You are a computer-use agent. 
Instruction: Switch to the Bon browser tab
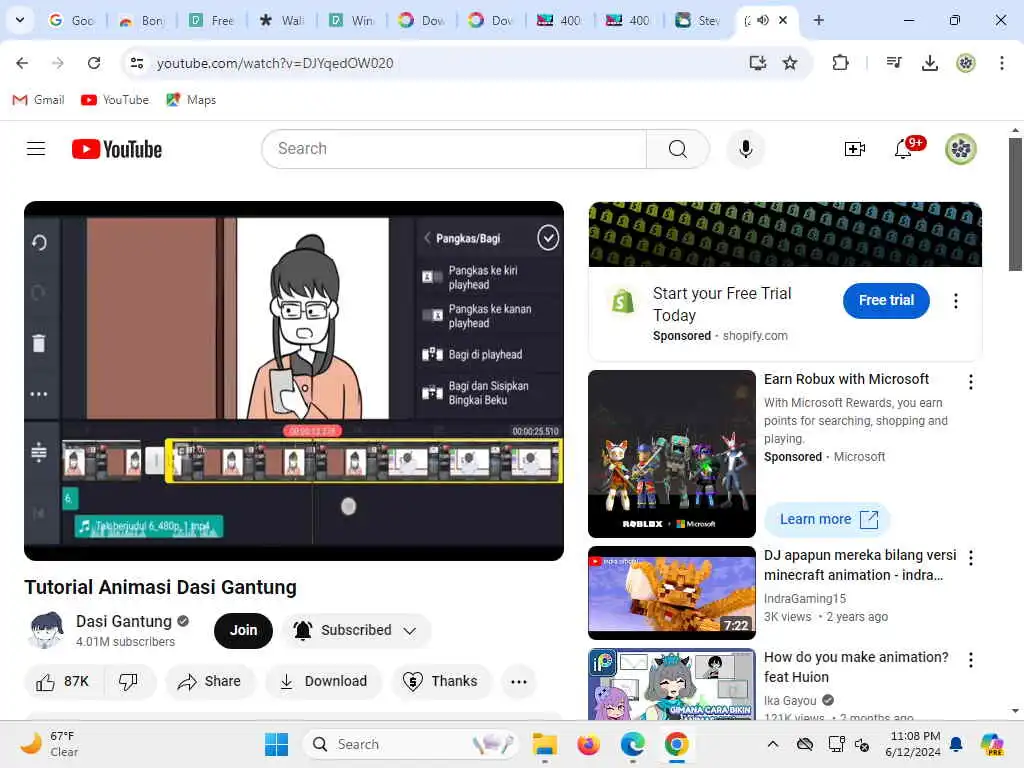click(142, 20)
